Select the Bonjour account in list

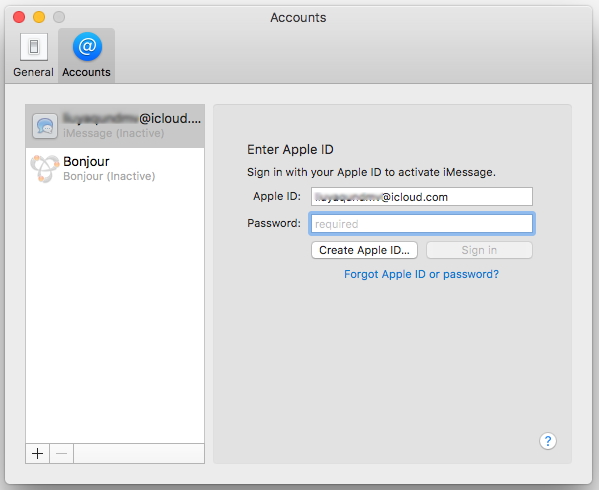click(115, 168)
